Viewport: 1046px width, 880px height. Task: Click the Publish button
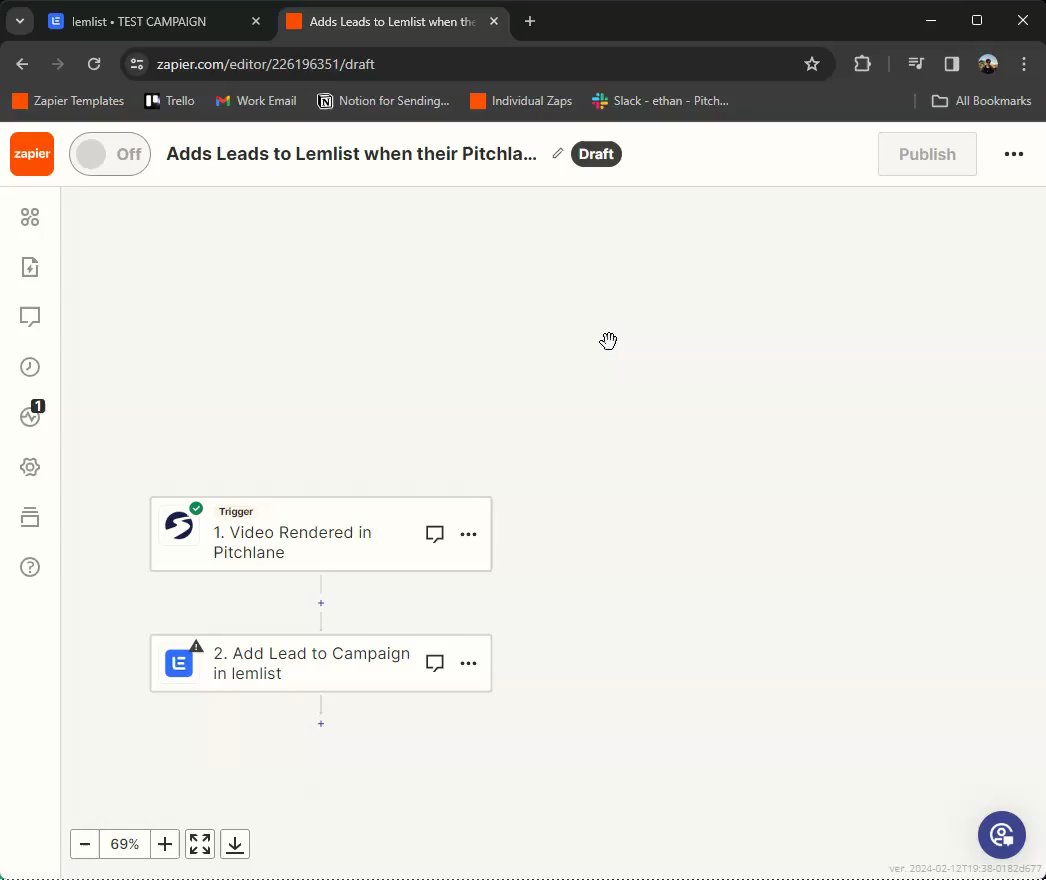927,154
